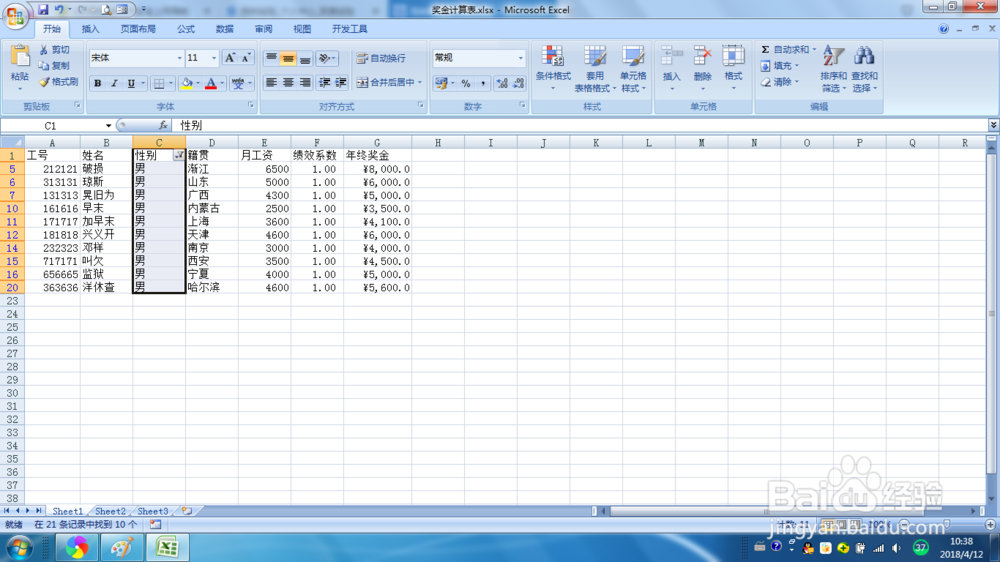
Task: Apply the red font color A
Action: coord(211,83)
